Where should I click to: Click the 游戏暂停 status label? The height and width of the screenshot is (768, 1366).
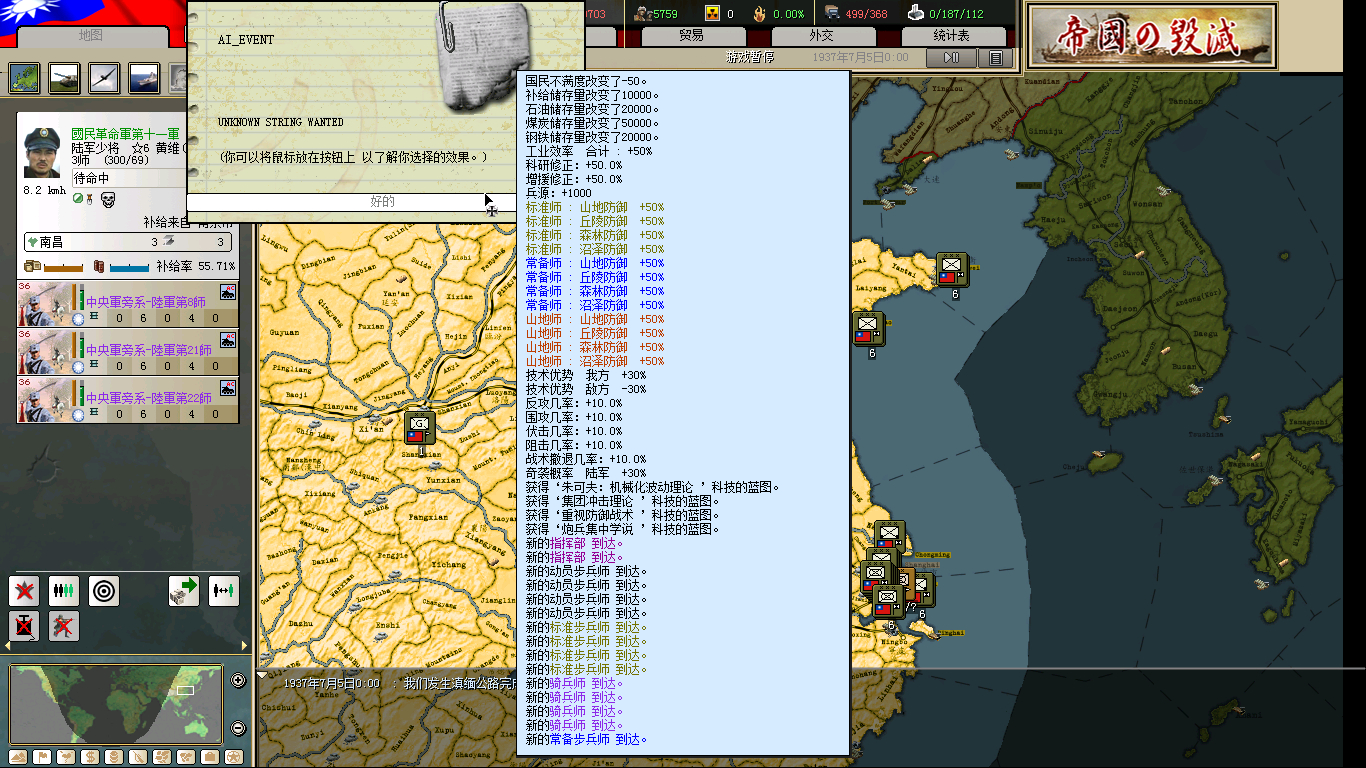click(x=750, y=58)
